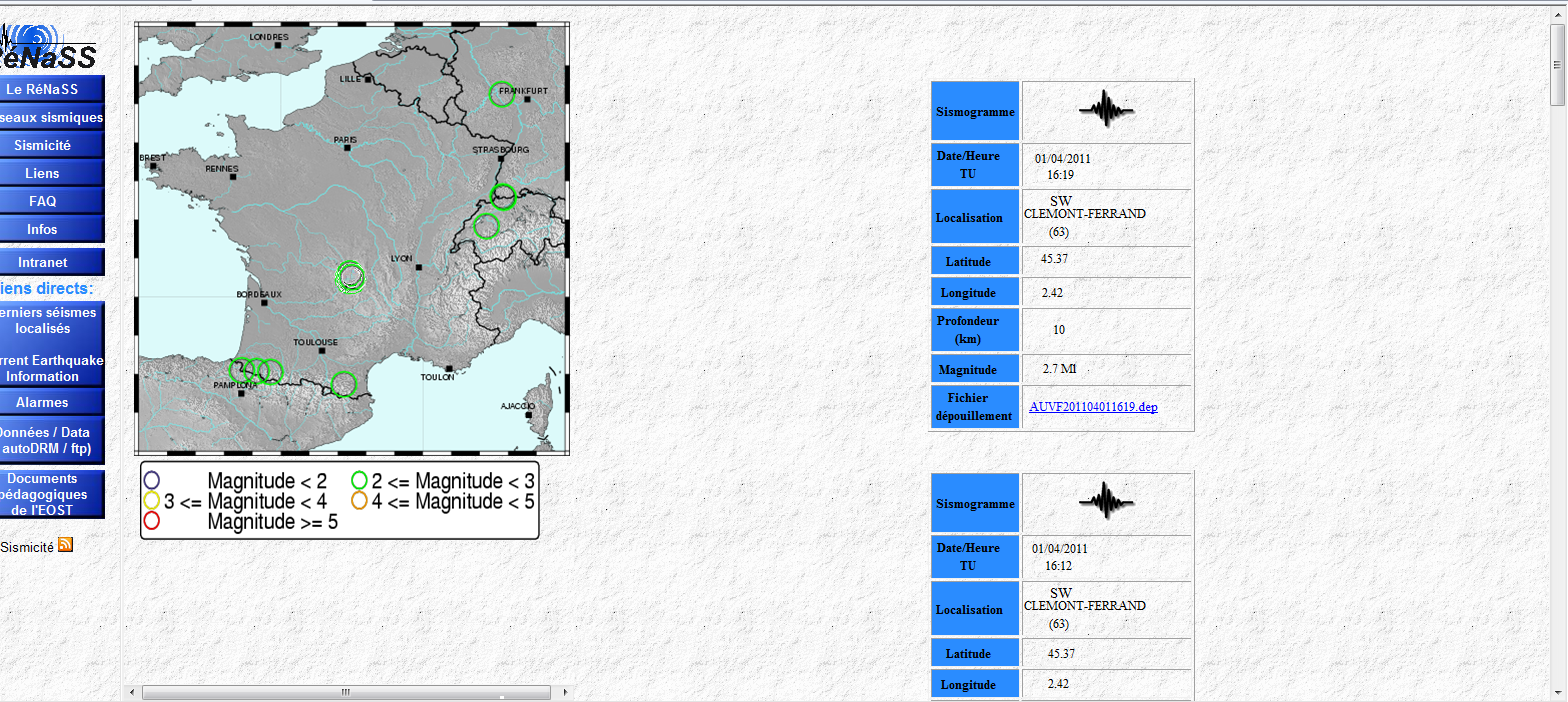Click the earthquake circle south of Strasbourg
This screenshot has height=702, width=1568.
coord(503,196)
